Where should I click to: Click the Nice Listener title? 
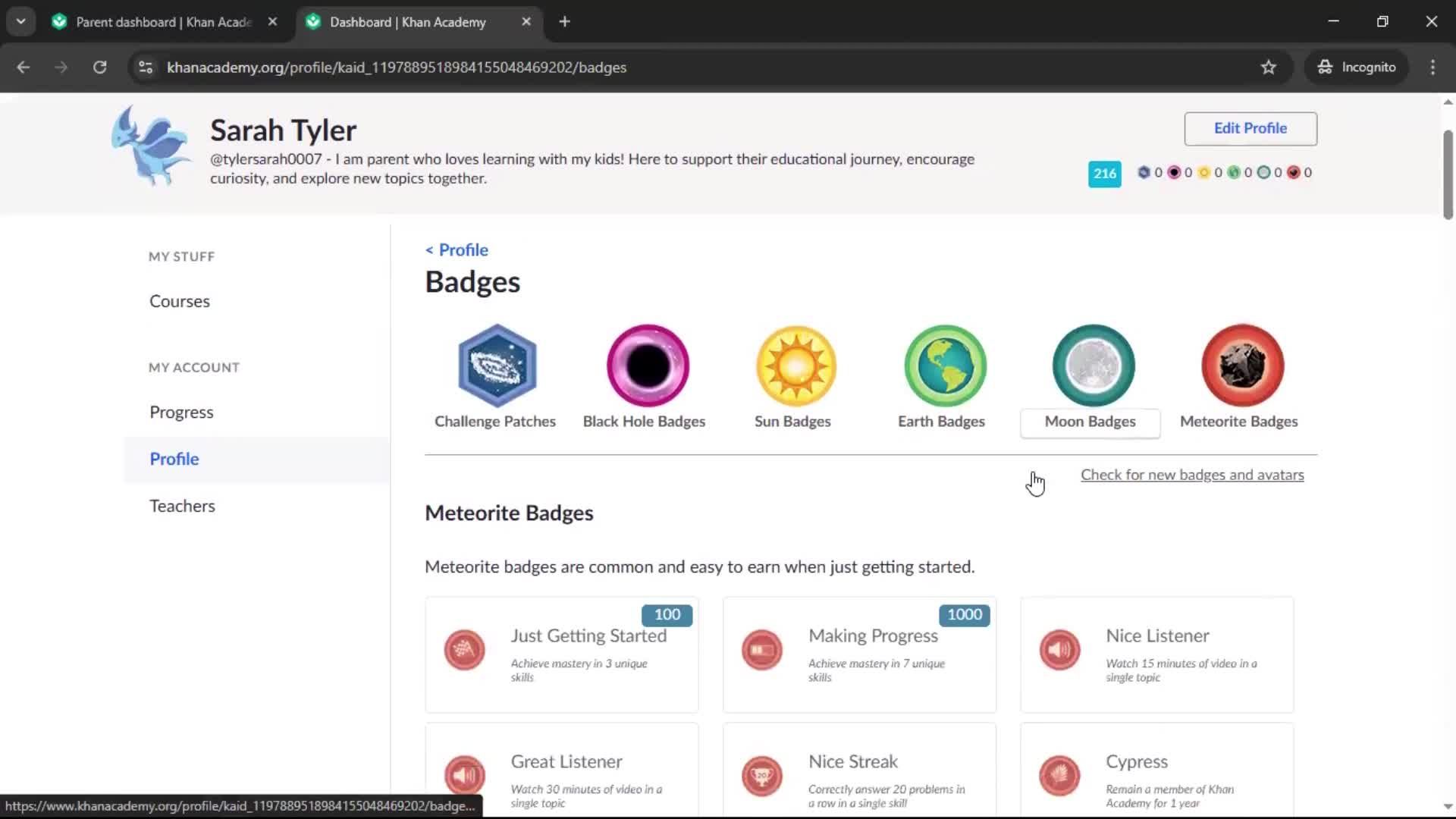click(x=1157, y=635)
